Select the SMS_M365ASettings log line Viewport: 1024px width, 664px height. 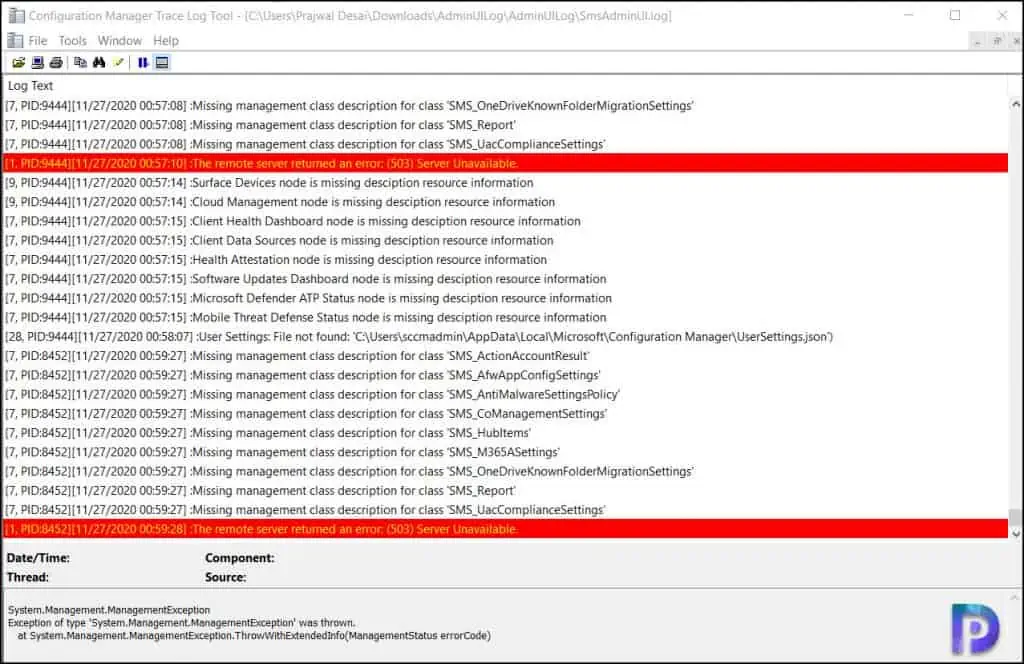coord(506,452)
